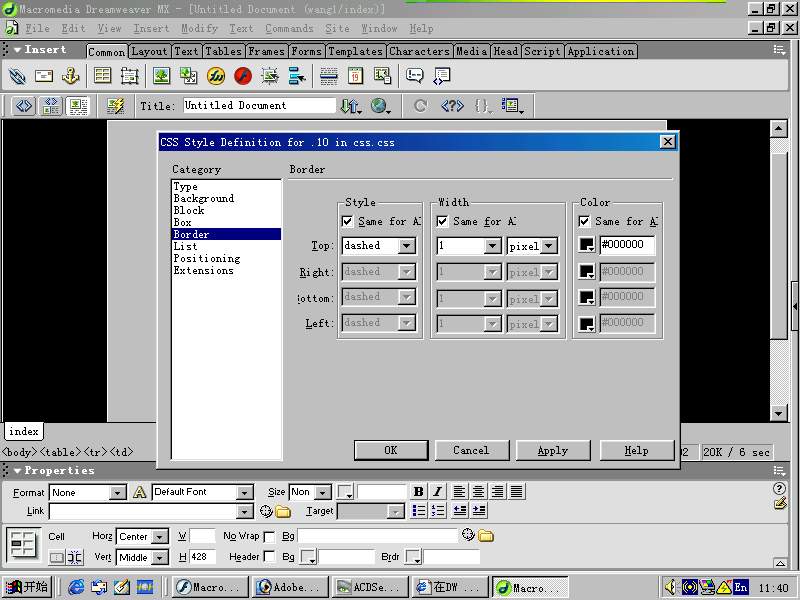Insert Flash using the red Flash icon
Viewport: 800px width, 600px height.
(242, 76)
